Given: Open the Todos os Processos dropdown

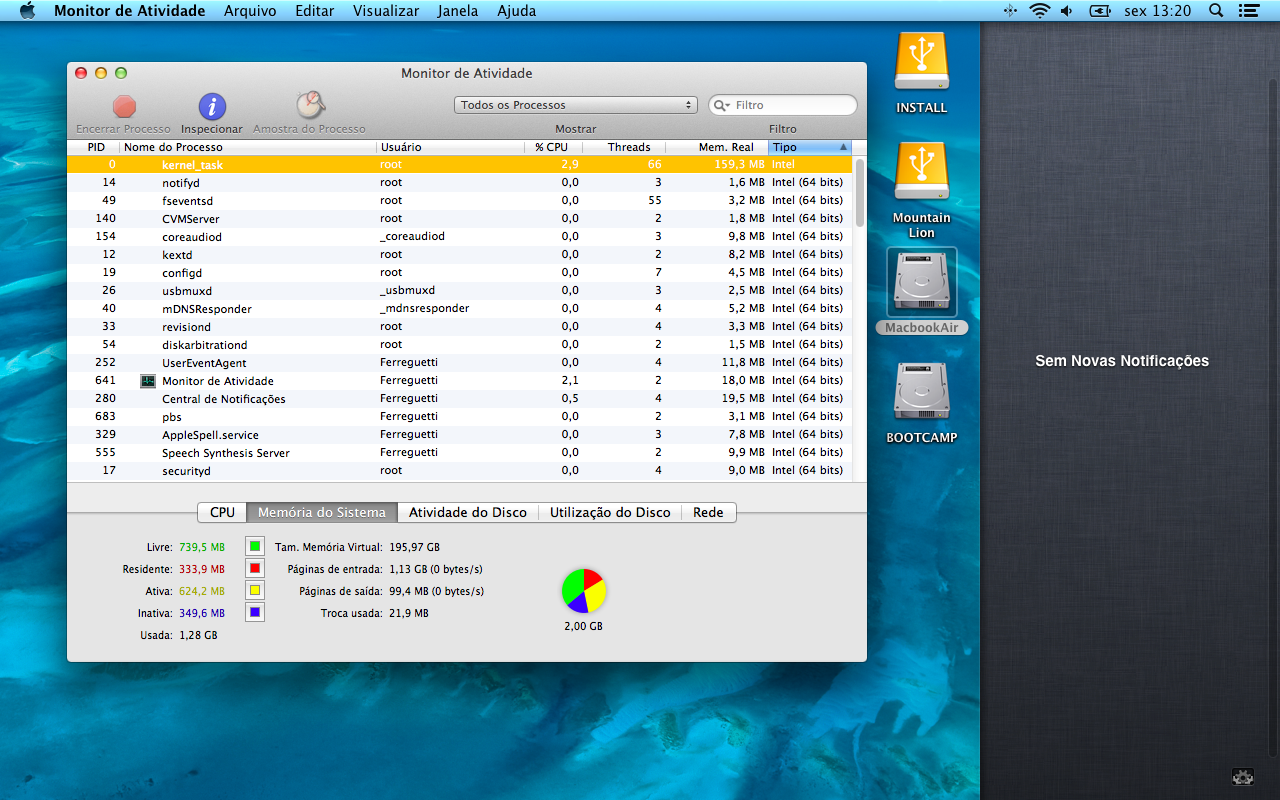Looking at the screenshot, I should pos(575,105).
